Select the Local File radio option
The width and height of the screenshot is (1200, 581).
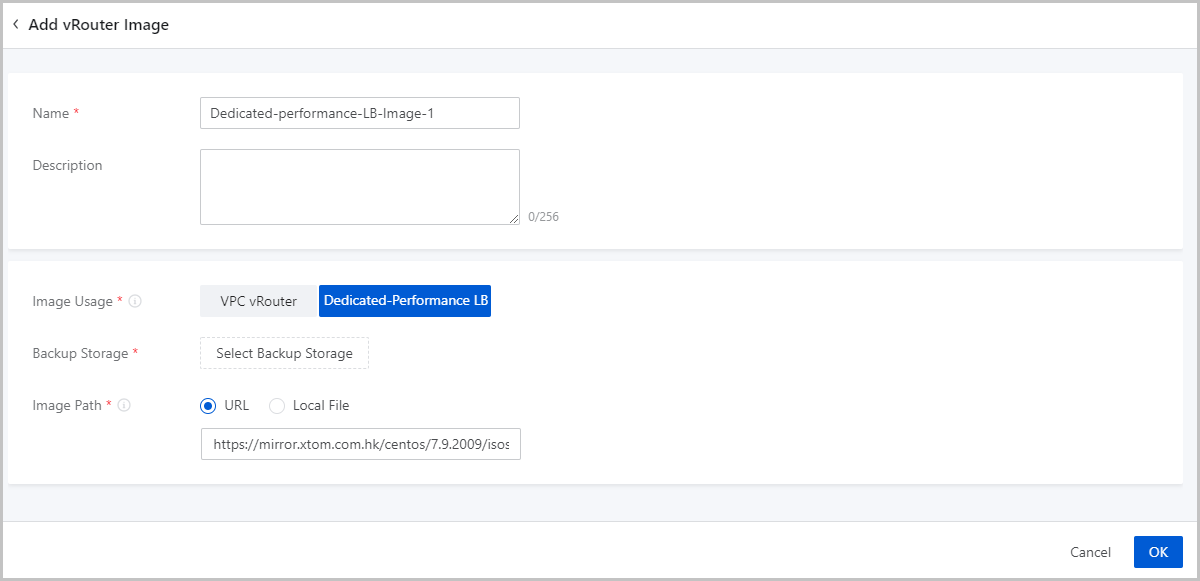[x=277, y=406]
